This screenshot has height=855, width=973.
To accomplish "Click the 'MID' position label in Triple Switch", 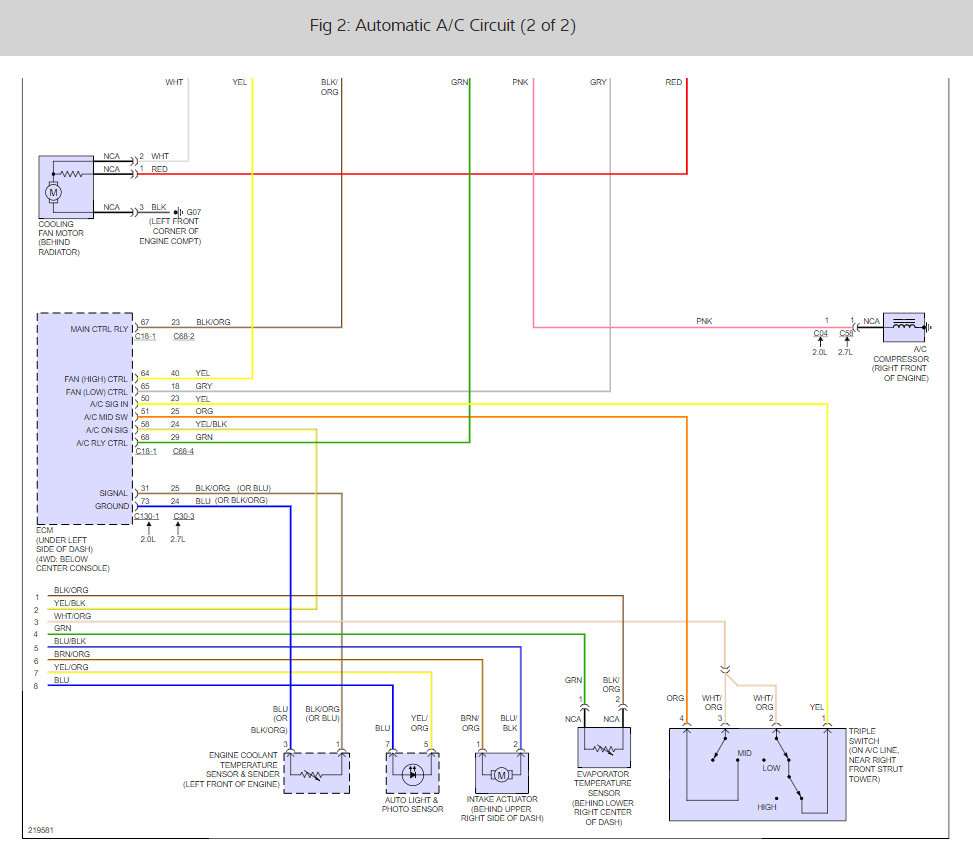I will (745, 753).
